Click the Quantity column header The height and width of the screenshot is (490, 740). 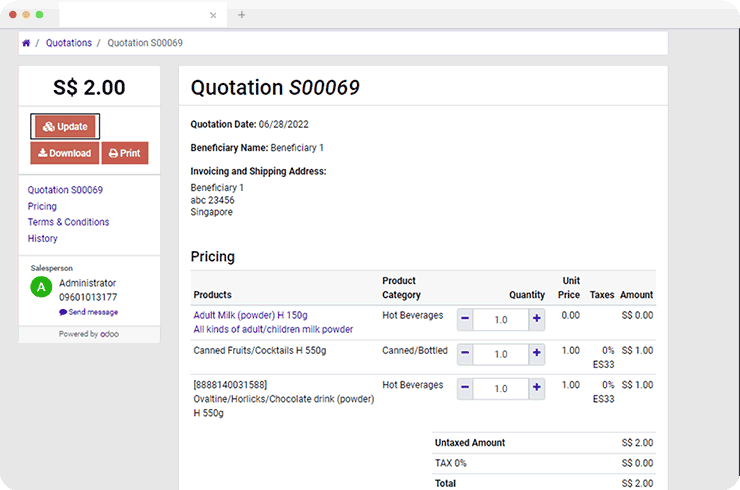[x=527, y=295]
